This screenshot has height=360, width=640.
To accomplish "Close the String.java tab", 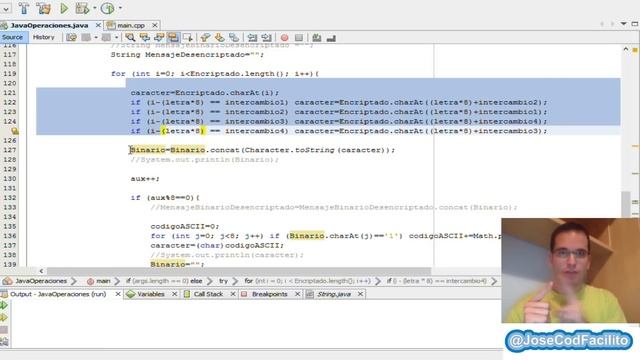I will [x=360, y=294].
